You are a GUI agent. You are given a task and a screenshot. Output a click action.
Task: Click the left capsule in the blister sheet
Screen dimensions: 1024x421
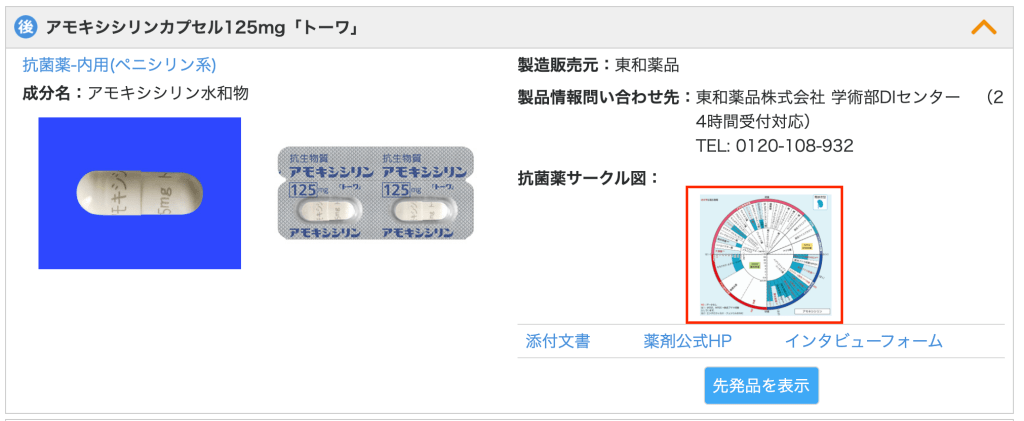pos(327,210)
